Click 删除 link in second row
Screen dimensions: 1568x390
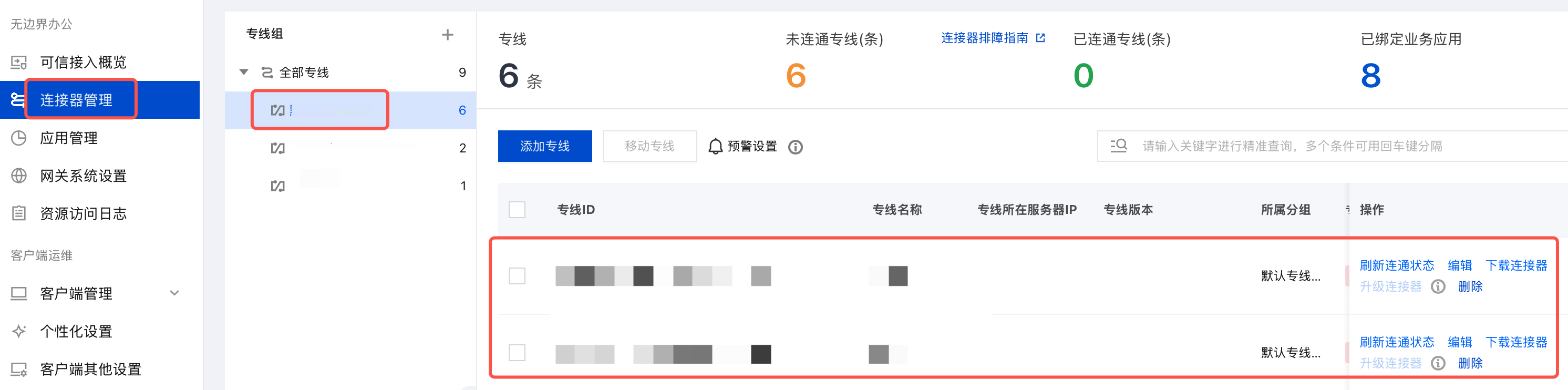click(x=1470, y=363)
